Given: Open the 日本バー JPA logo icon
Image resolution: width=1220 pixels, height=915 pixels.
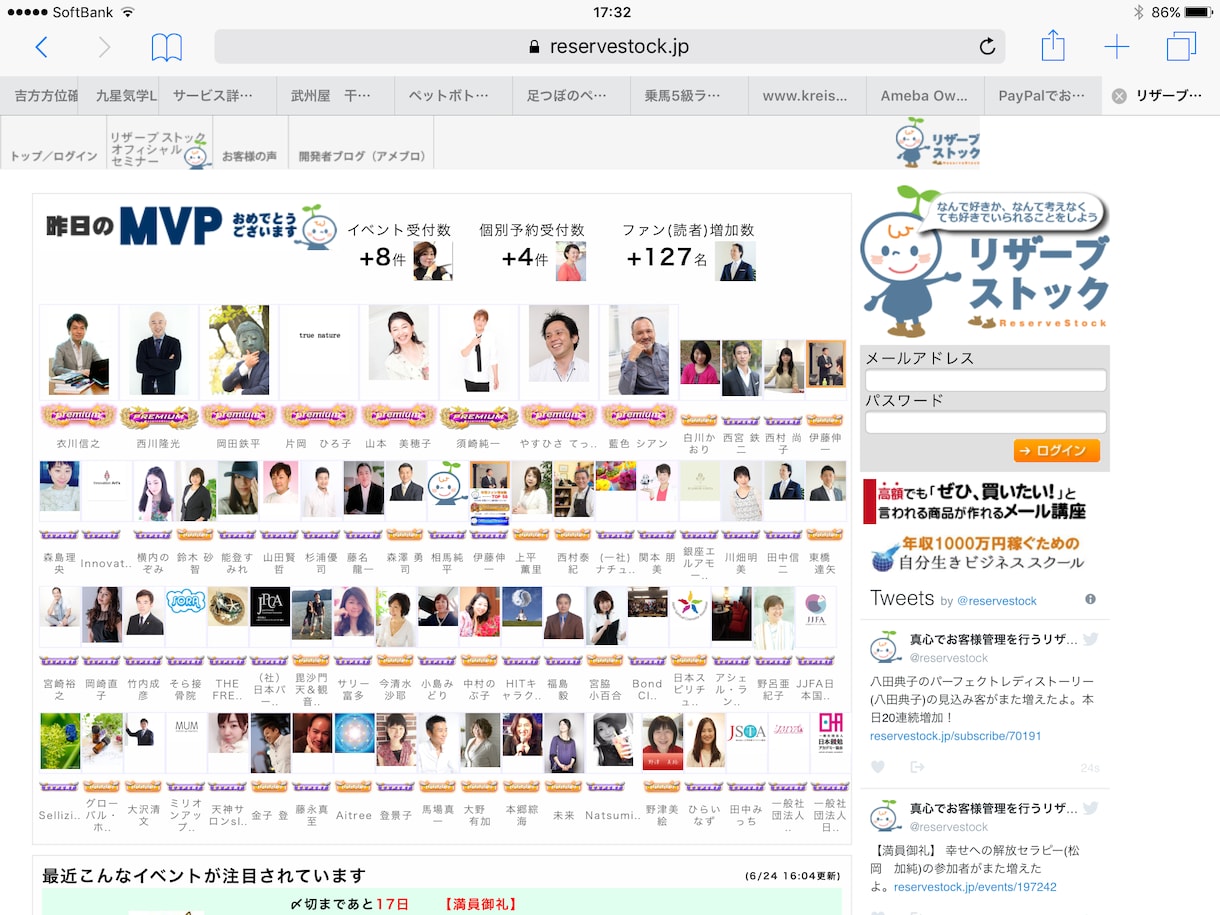Looking at the screenshot, I should 270,607.
